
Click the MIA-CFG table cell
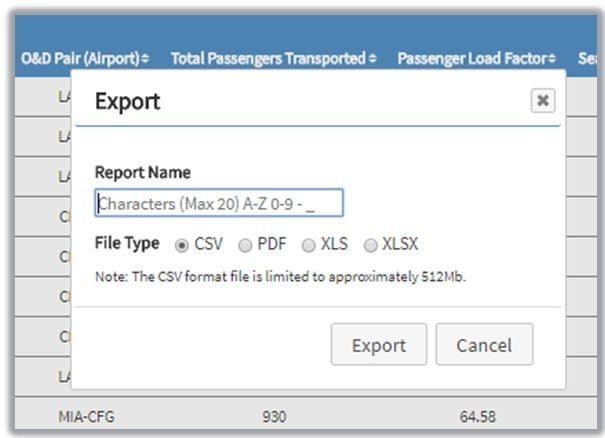(x=86, y=415)
